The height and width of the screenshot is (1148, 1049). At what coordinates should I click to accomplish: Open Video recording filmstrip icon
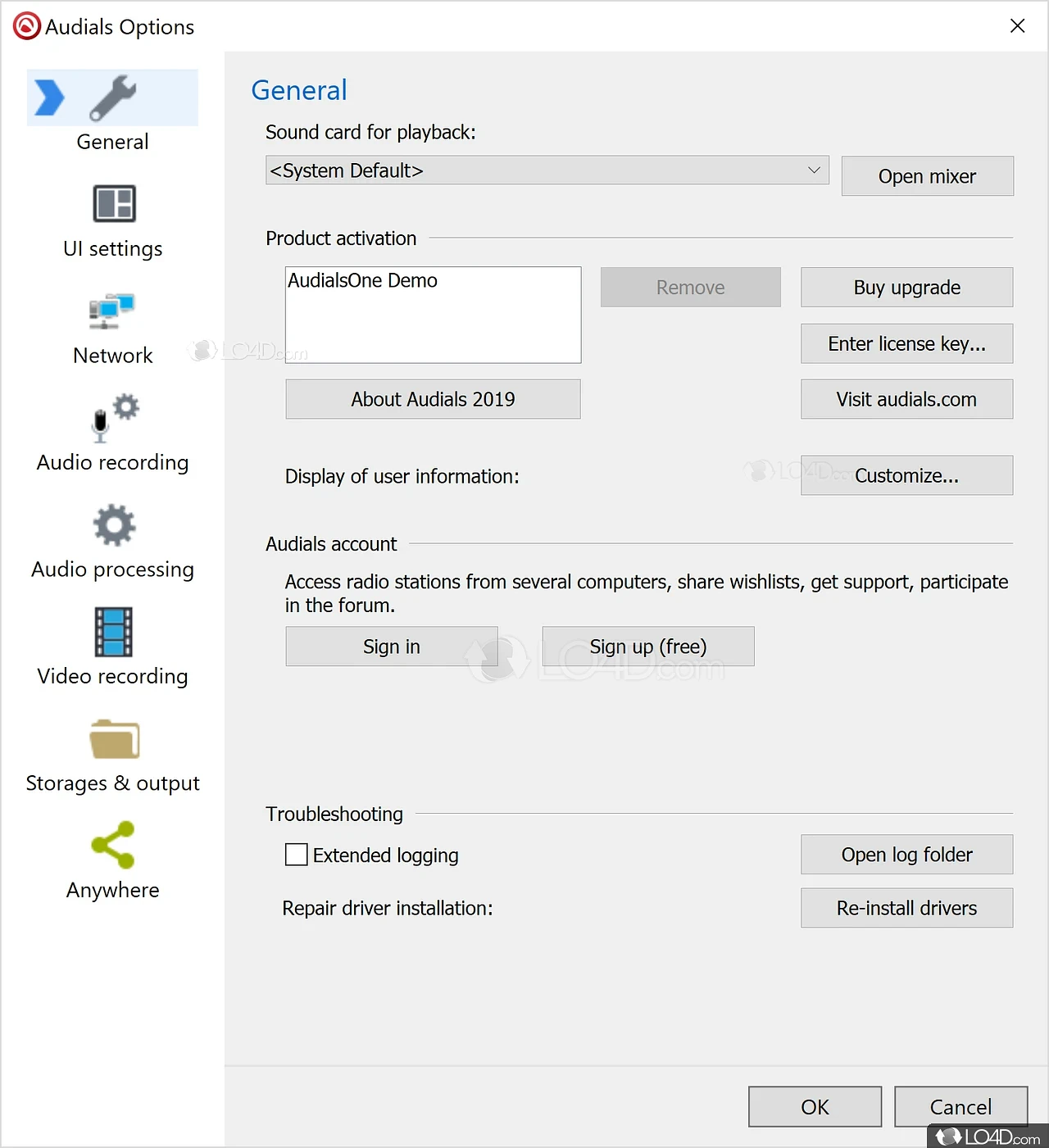[x=113, y=632]
